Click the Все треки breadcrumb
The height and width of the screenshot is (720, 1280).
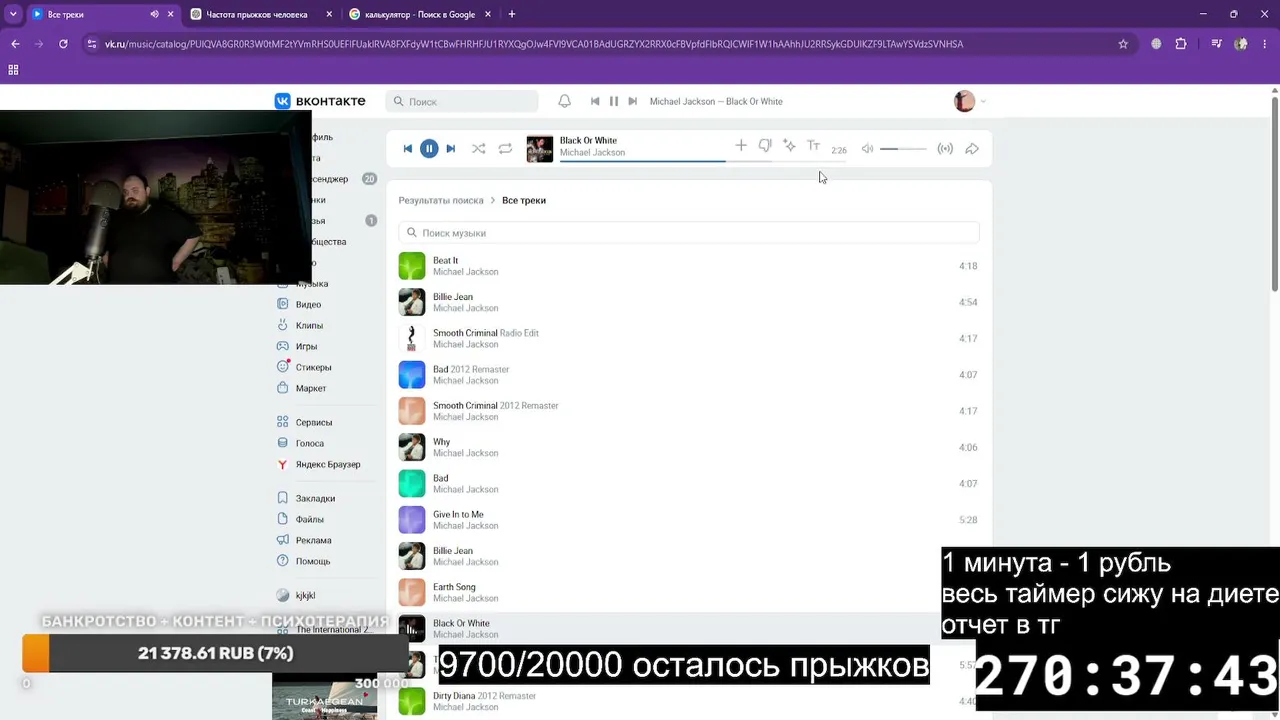coord(524,200)
